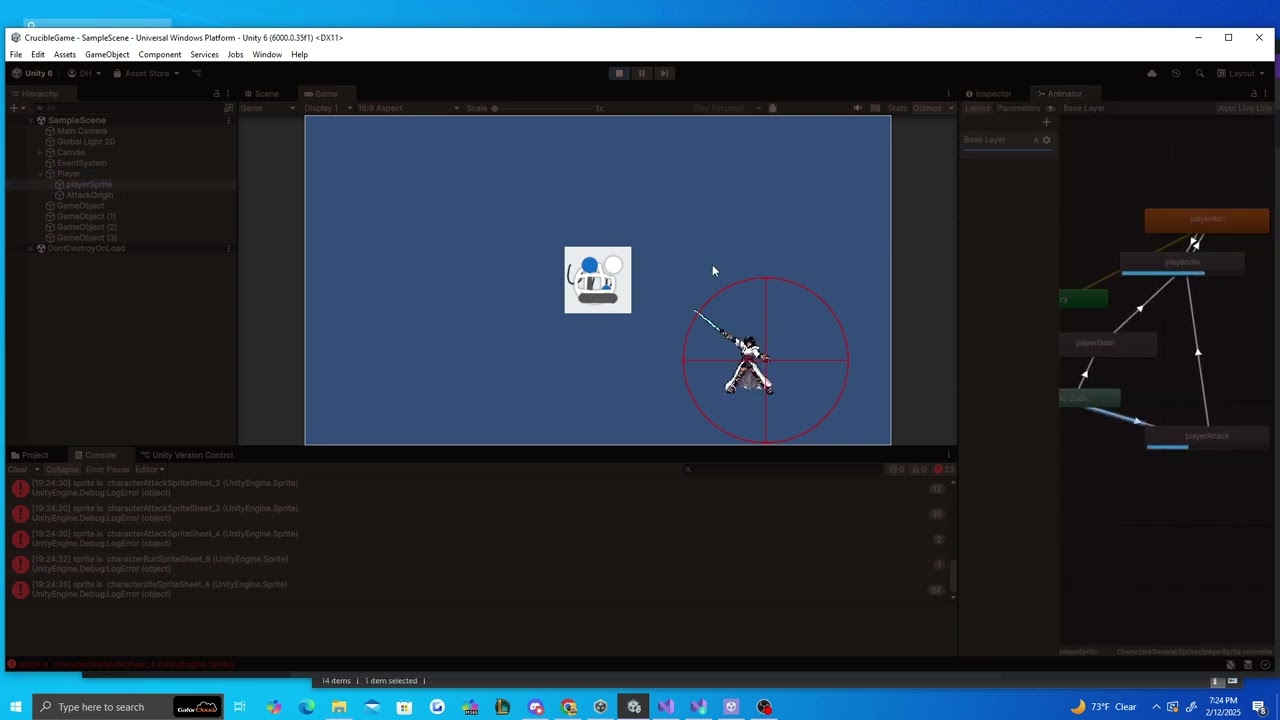The image size is (1280, 720).
Task: Select the playerAttack state in the Animator
Action: (x=1206, y=435)
